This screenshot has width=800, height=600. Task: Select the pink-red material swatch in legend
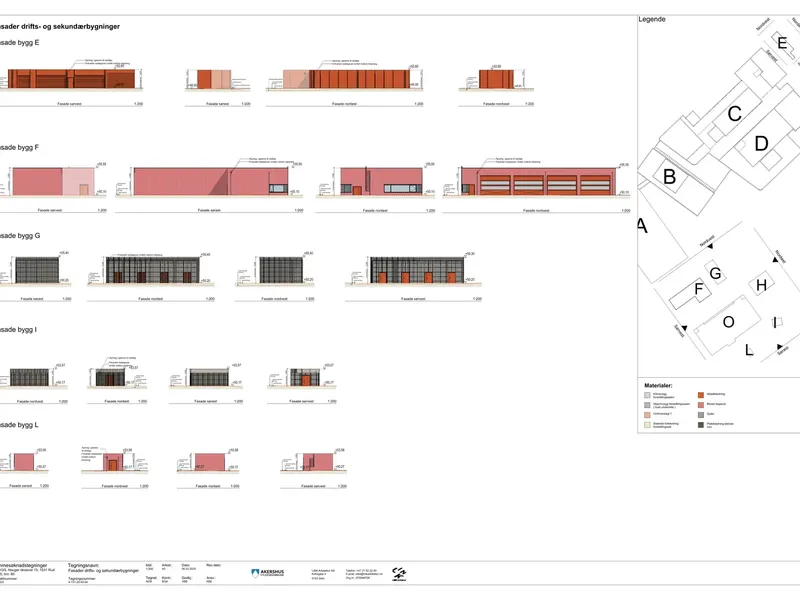tap(701, 405)
